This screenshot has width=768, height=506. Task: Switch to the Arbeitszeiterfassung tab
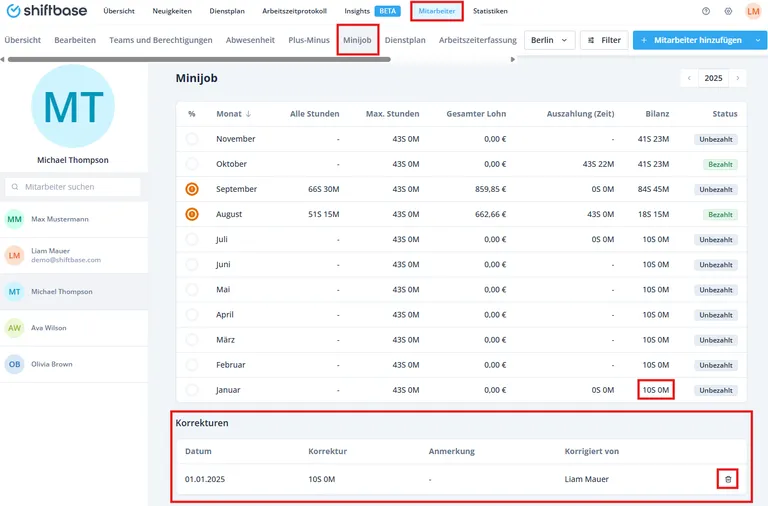478,40
